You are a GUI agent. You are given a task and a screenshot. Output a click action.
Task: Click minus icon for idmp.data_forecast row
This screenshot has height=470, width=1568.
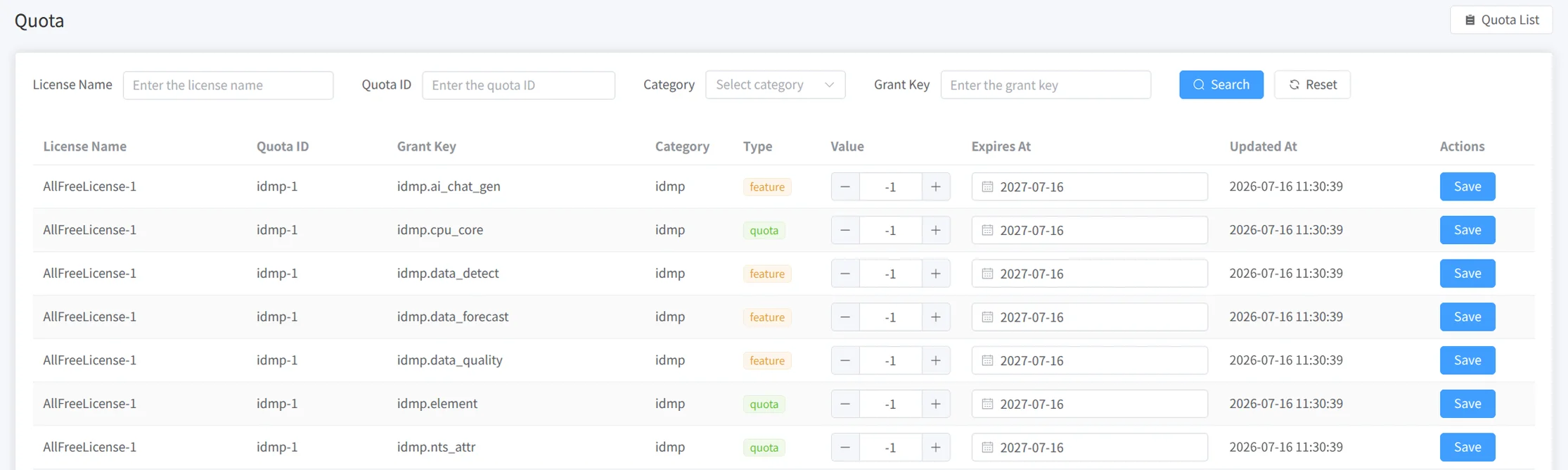pos(845,317)
